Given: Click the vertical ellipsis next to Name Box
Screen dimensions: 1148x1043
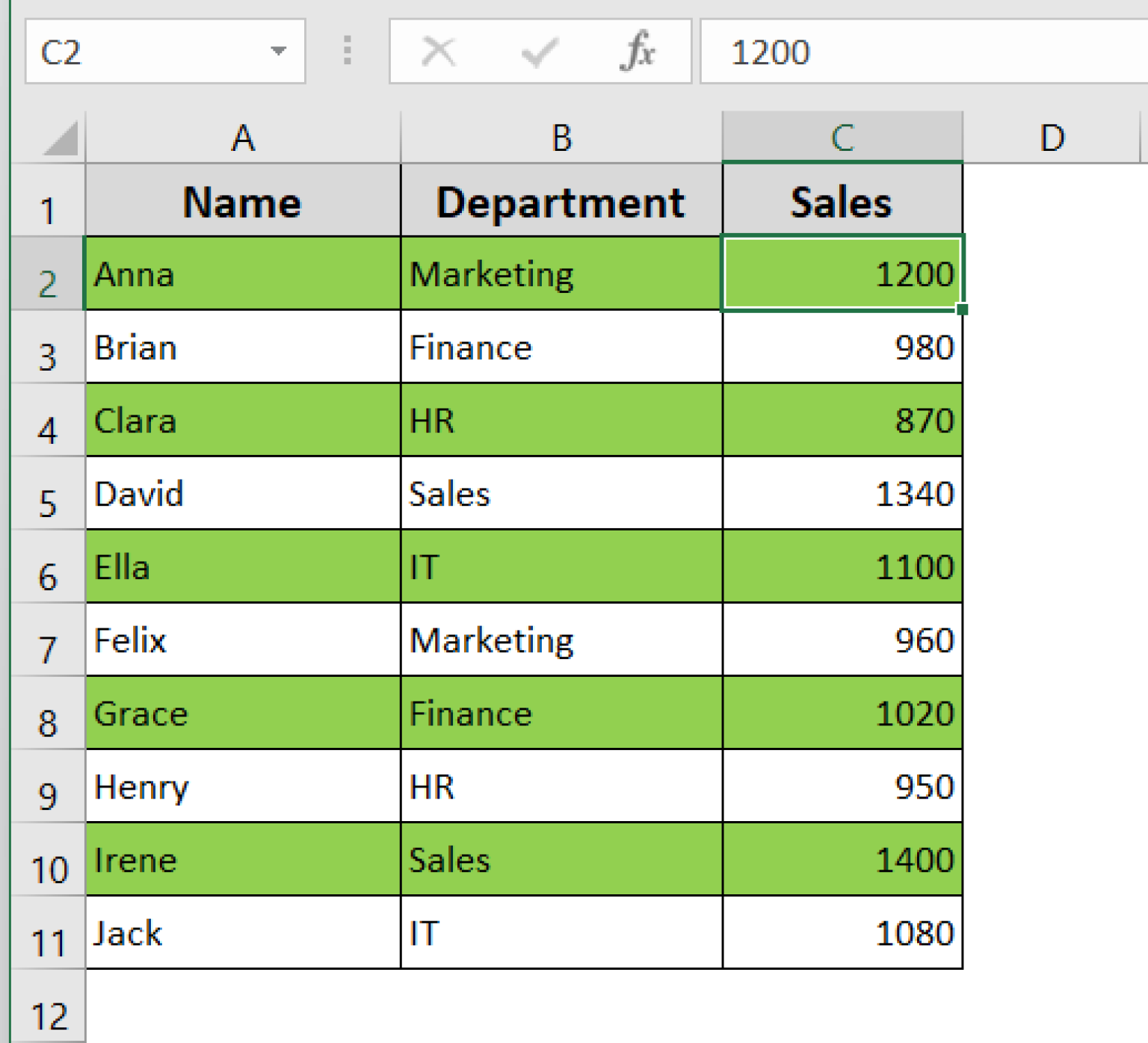Looking at the screenshot, I should 347,51.
